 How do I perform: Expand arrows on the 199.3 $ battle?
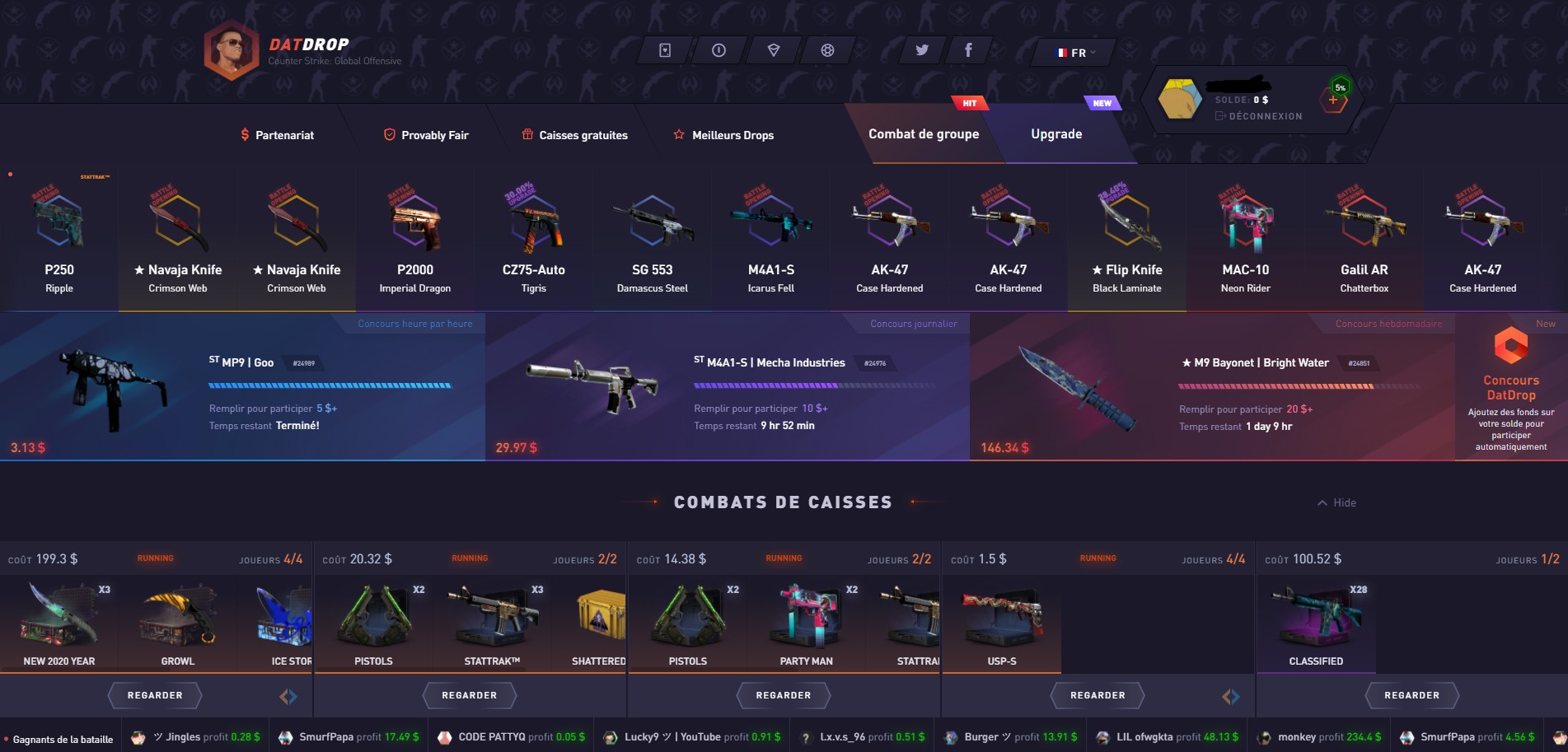tap(288, 697)
